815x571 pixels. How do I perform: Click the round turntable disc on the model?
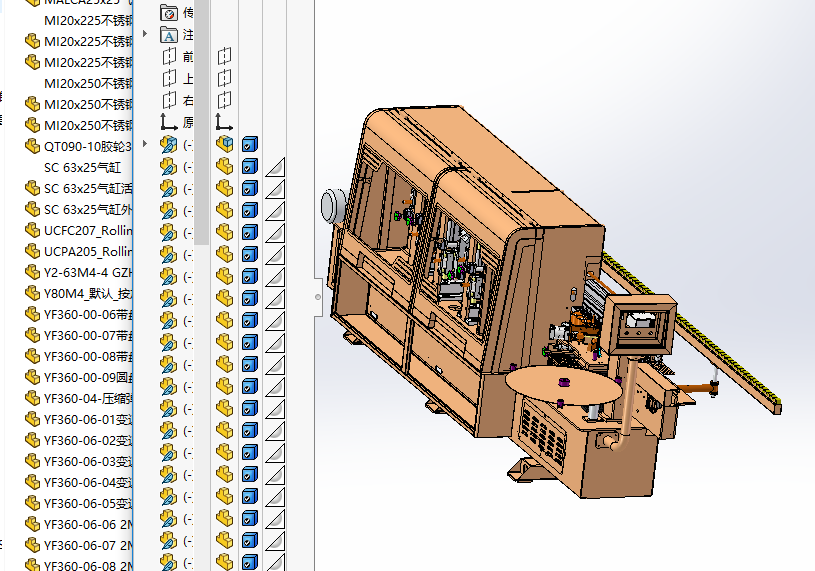pyautogui.click(x=563, y=386)
